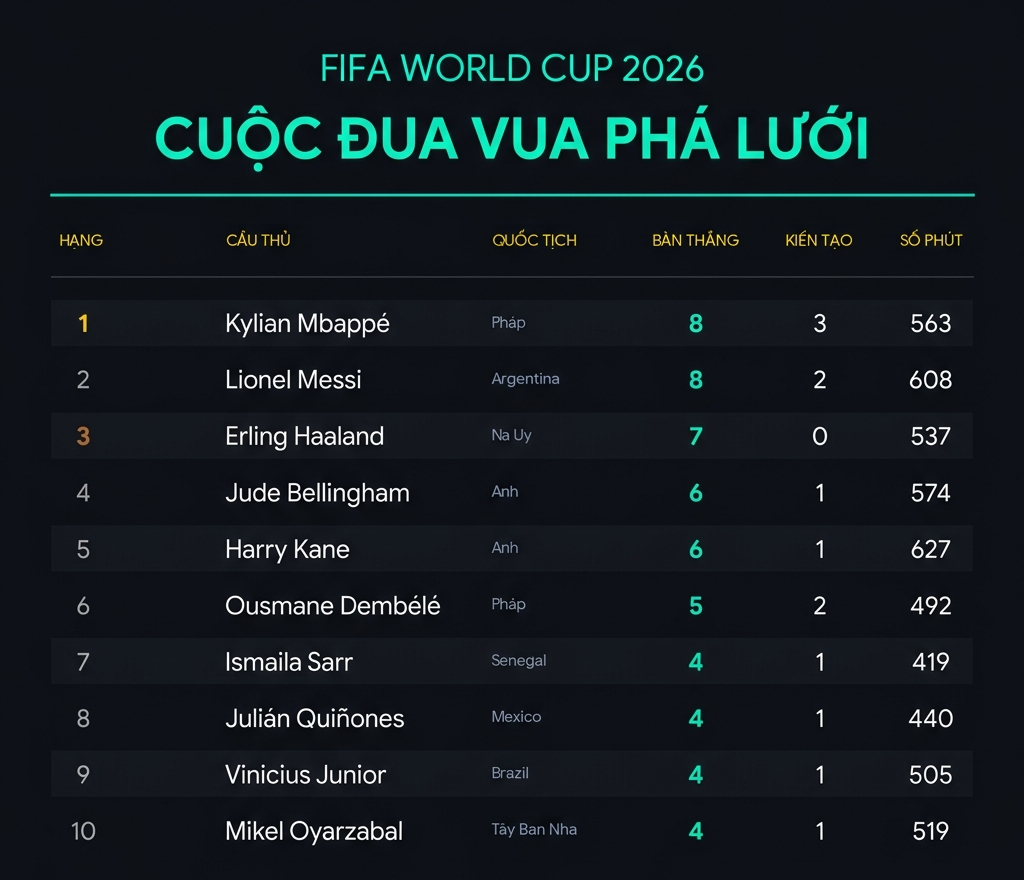Click the BÀN THẮNG column header
Viewport: 1024px width, 880px height.
pos(696,240)
